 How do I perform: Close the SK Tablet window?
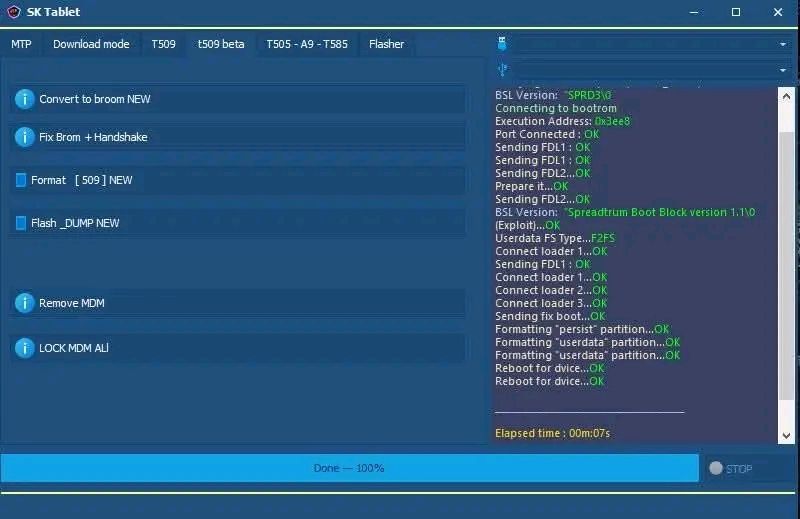pyautogui.click(x=778, y=12)
